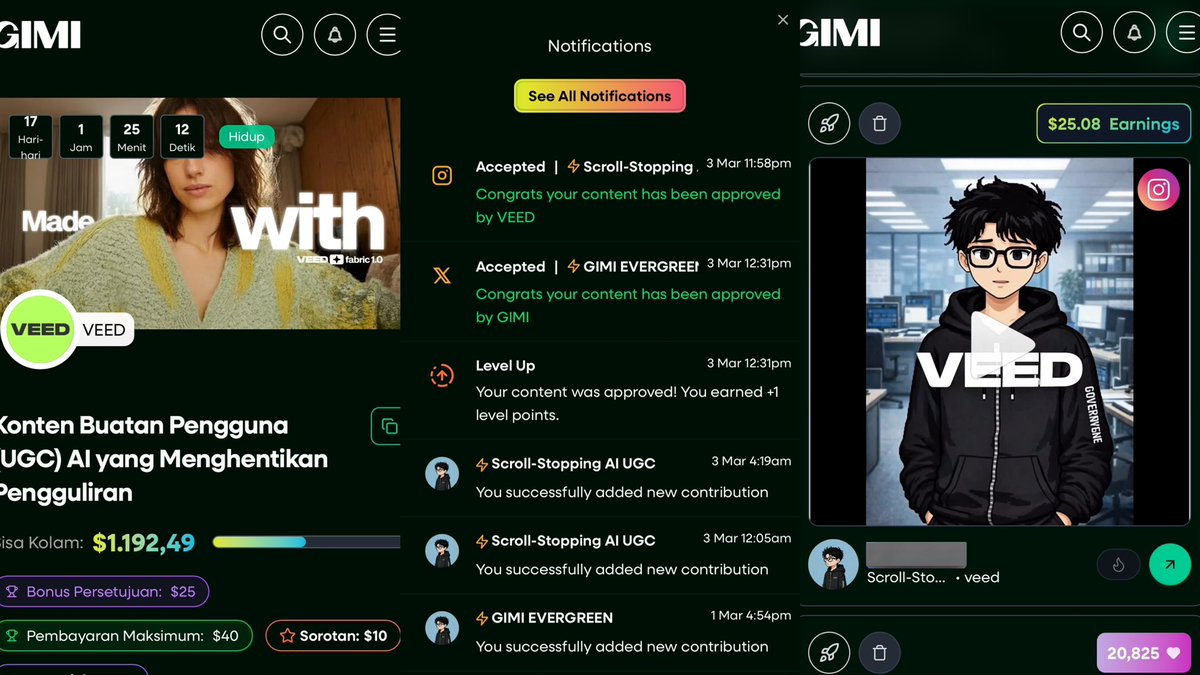Screen dimensions: 1200x675
Task: Click the 1 Jam countdown box
Action: point(81,137)
